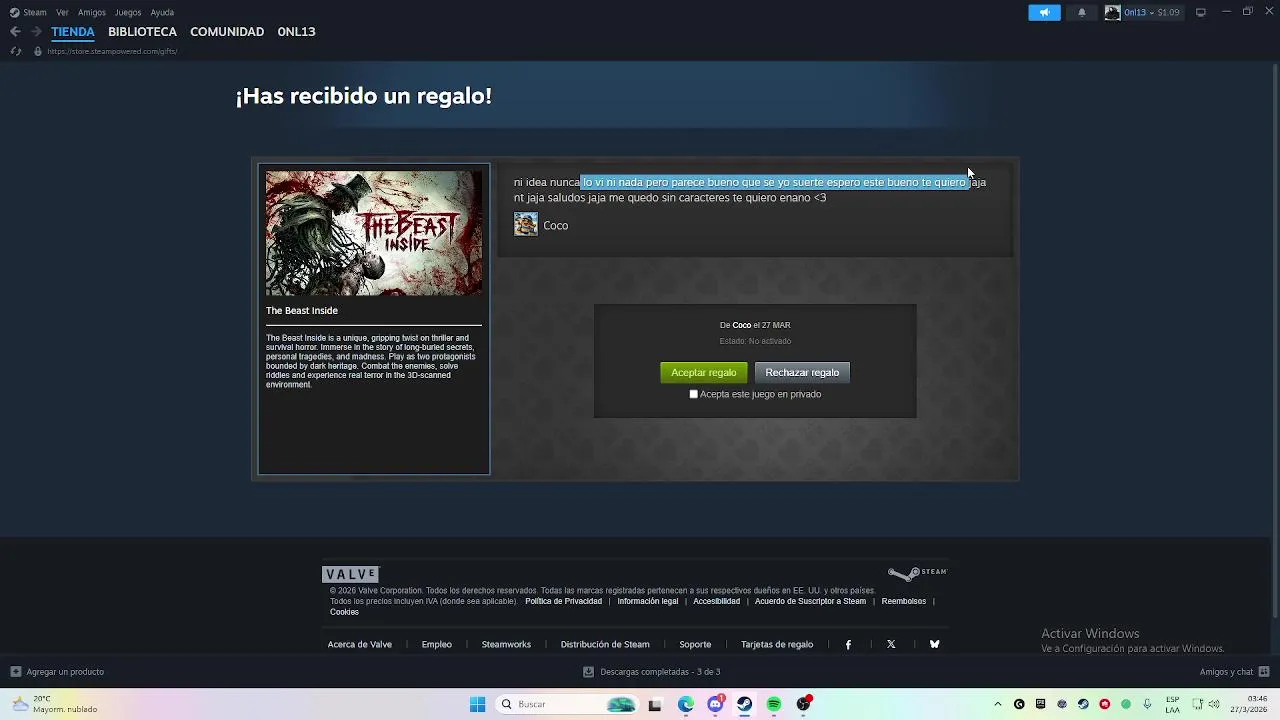The image size is (1280, 720).
Task: Go to the TIENDA tab
Action: pos(73,32)
